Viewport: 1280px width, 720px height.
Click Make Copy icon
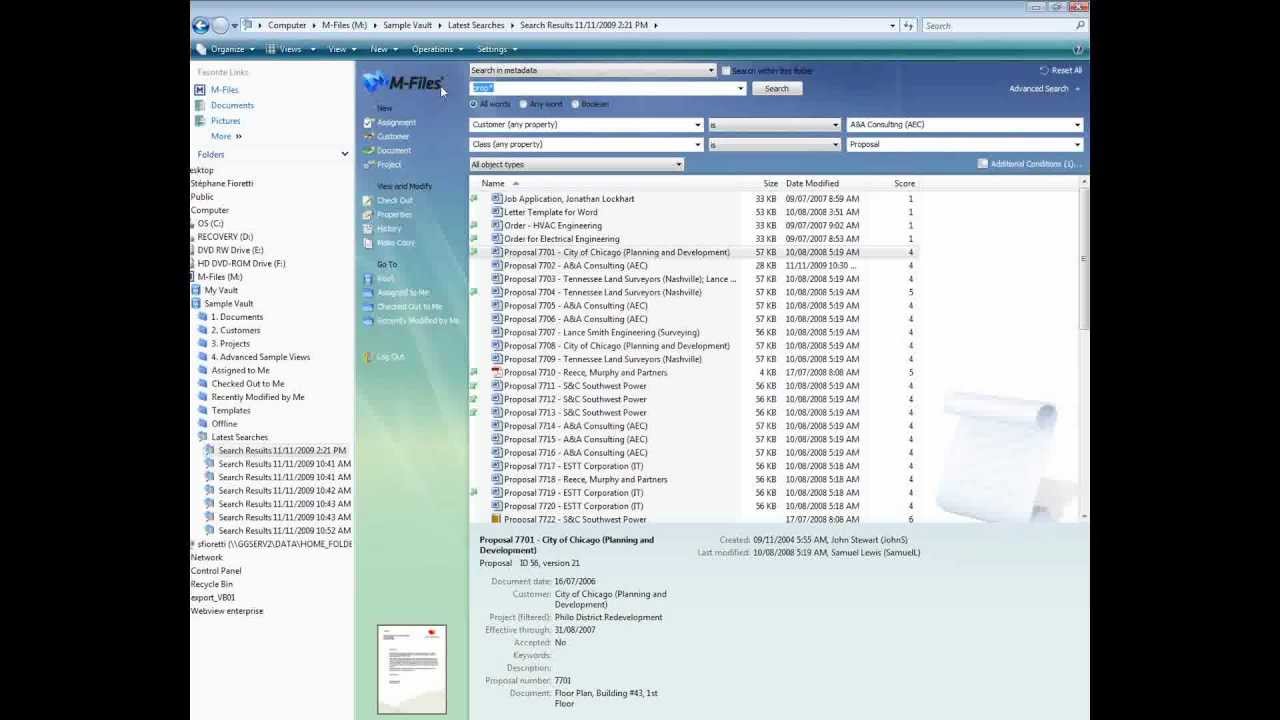[x=368, y=242]
